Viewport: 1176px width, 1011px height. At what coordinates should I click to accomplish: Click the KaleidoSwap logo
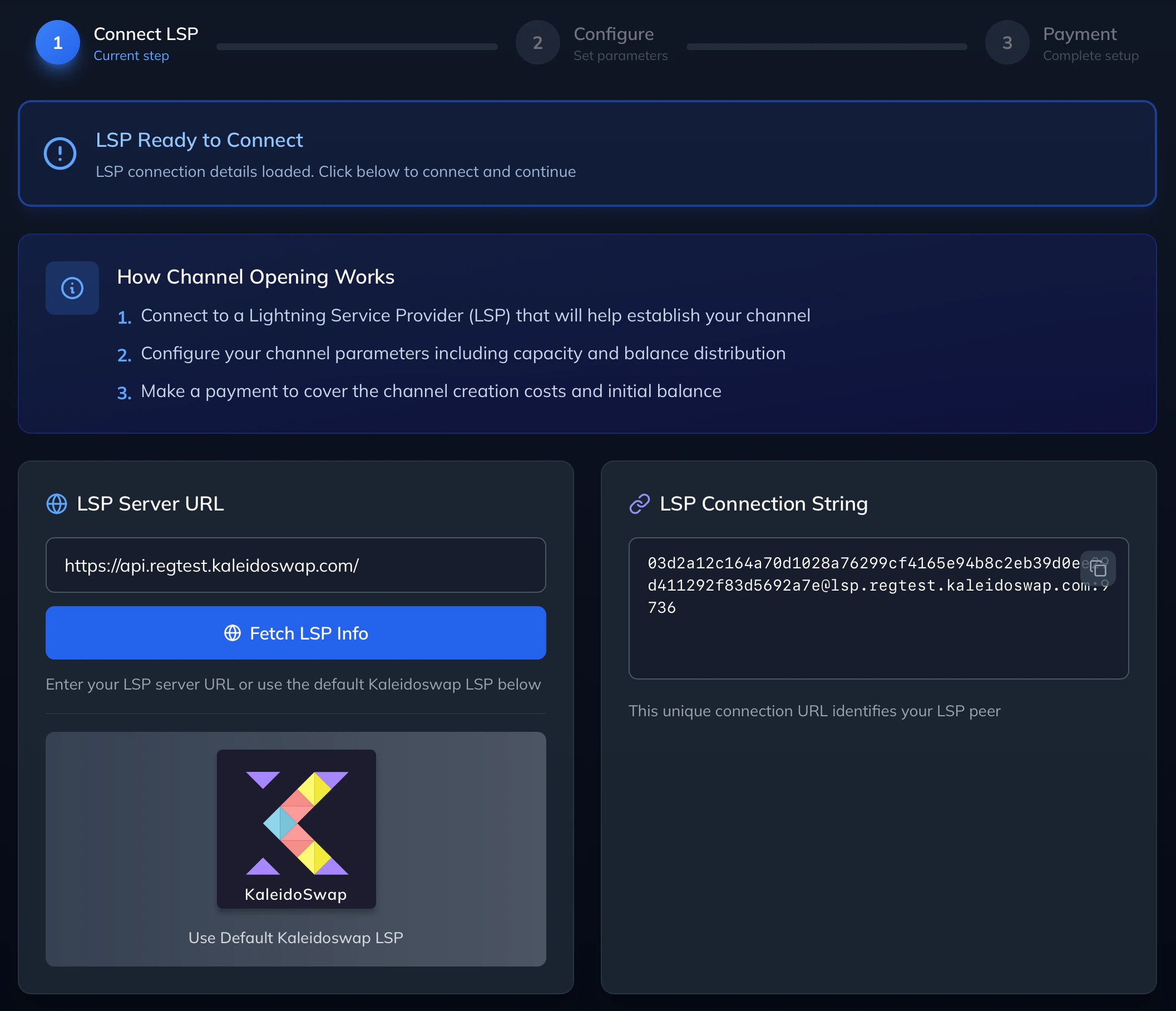click(296, 830)
